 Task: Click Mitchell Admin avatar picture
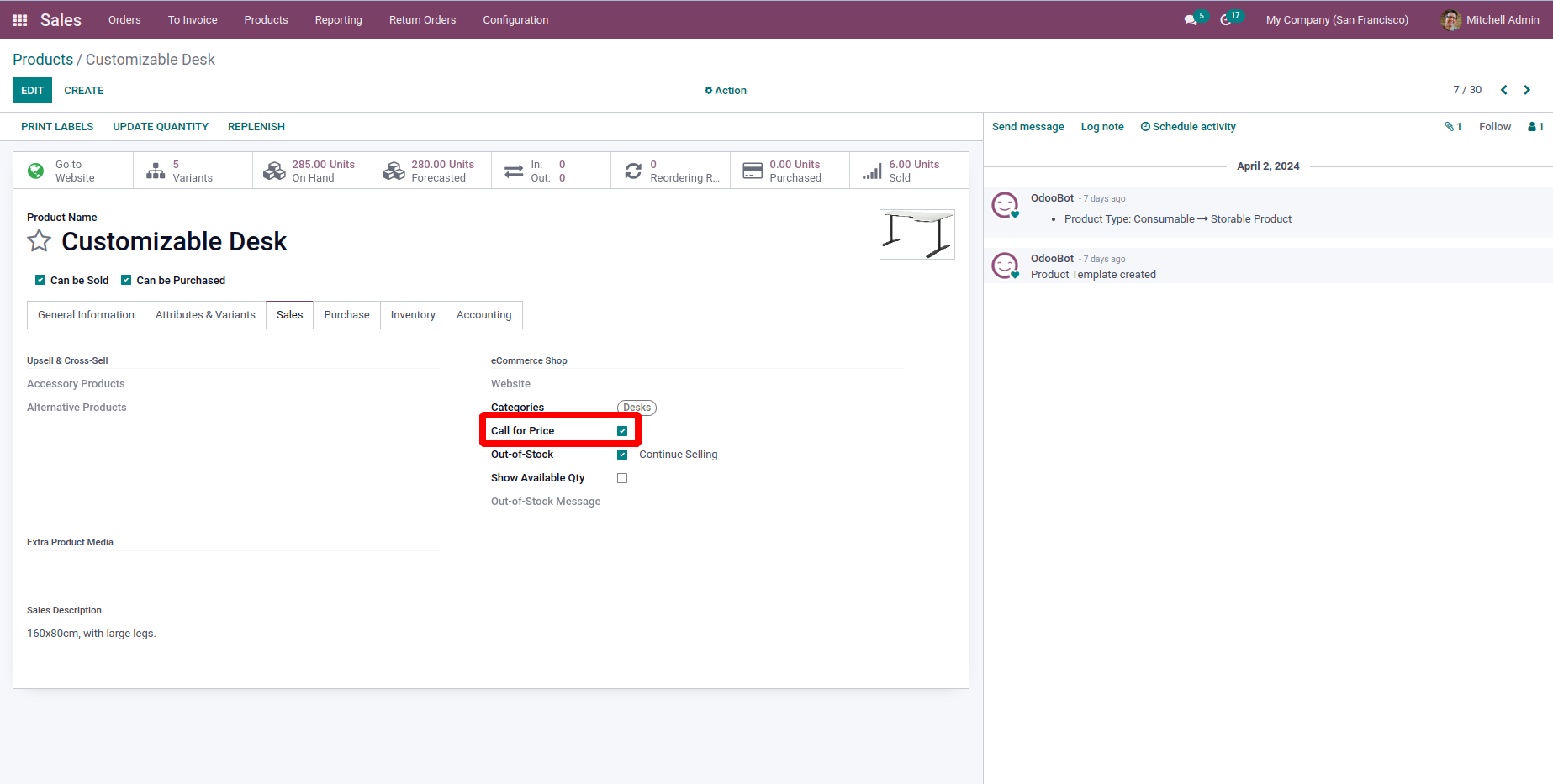tap(1450, 20)
